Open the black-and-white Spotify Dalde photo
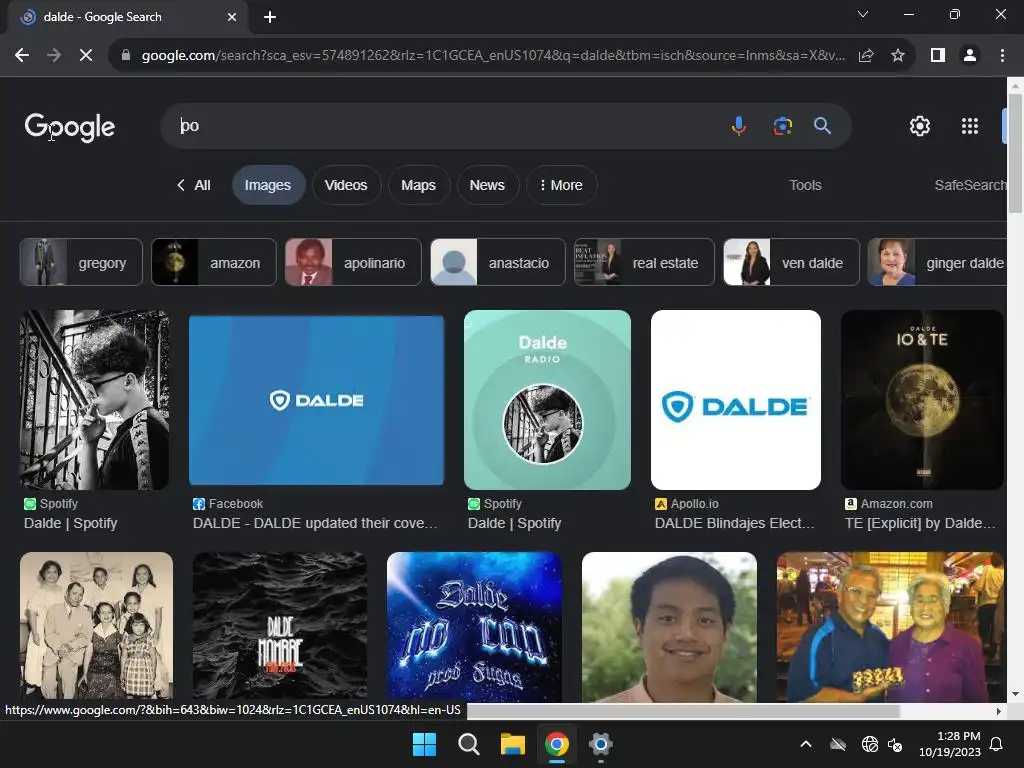This screenshot has width=1024, height=768. tap(95, 400)
